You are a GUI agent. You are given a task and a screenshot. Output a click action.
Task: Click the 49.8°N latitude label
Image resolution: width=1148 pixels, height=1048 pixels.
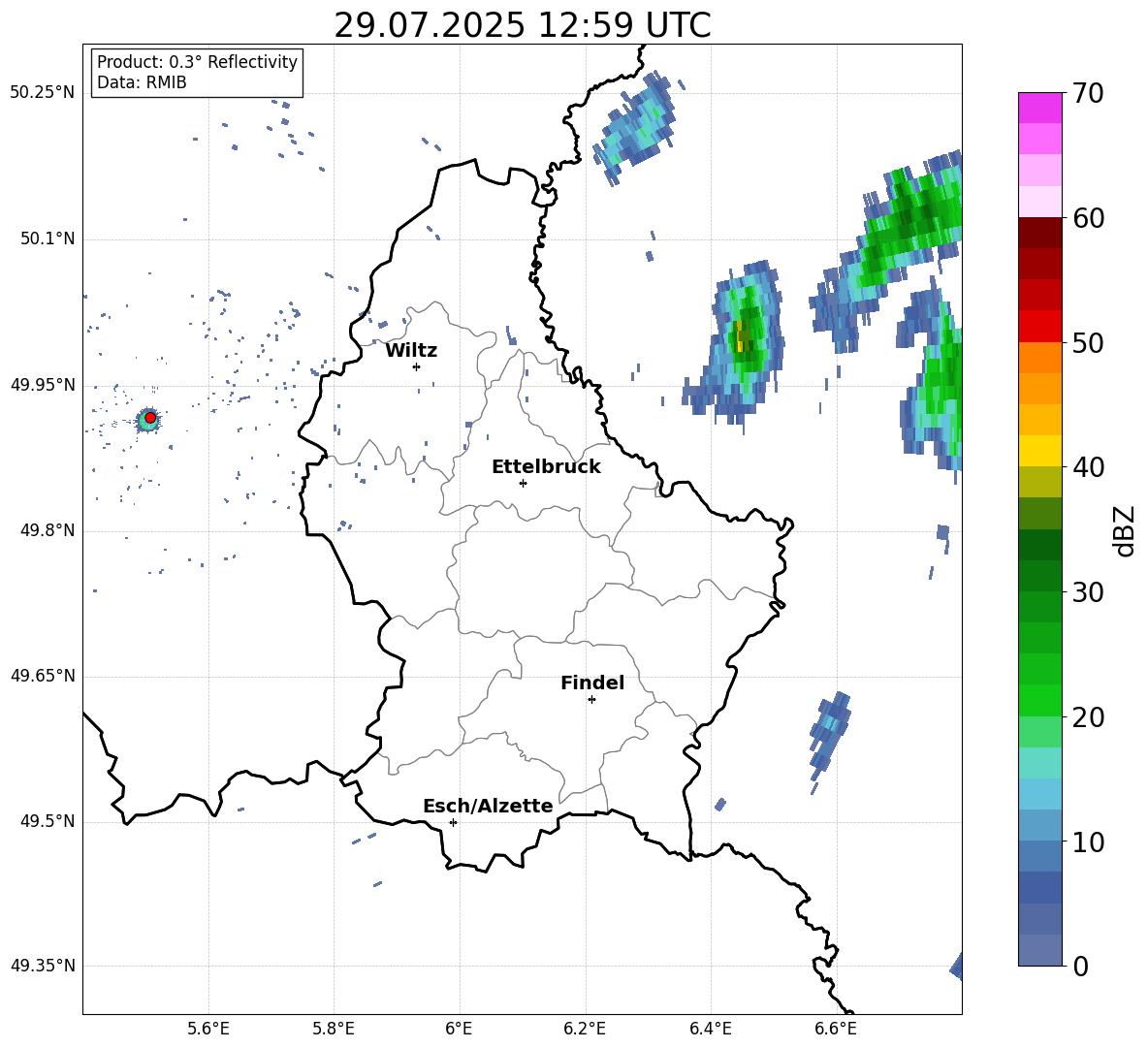click(x=48, y=530)
